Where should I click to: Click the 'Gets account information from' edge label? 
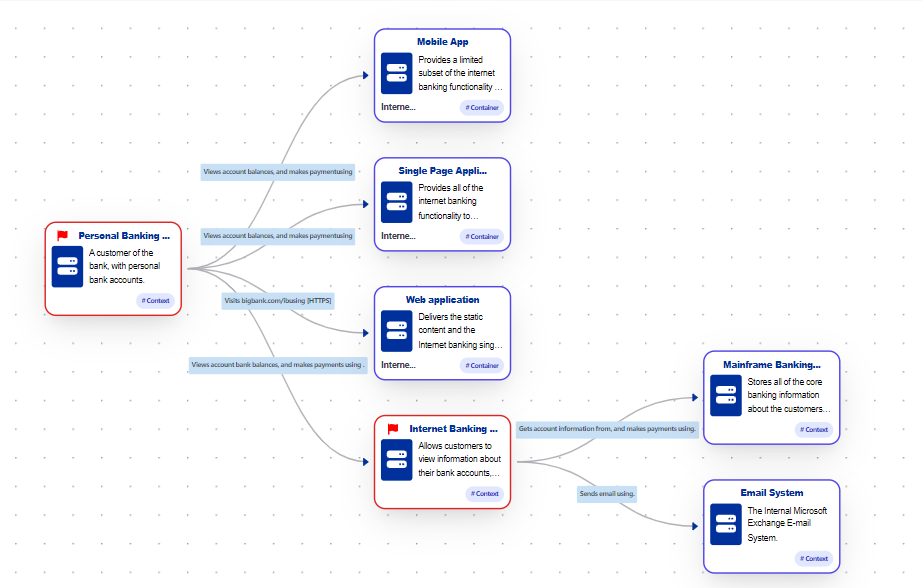tap(607, 429)
